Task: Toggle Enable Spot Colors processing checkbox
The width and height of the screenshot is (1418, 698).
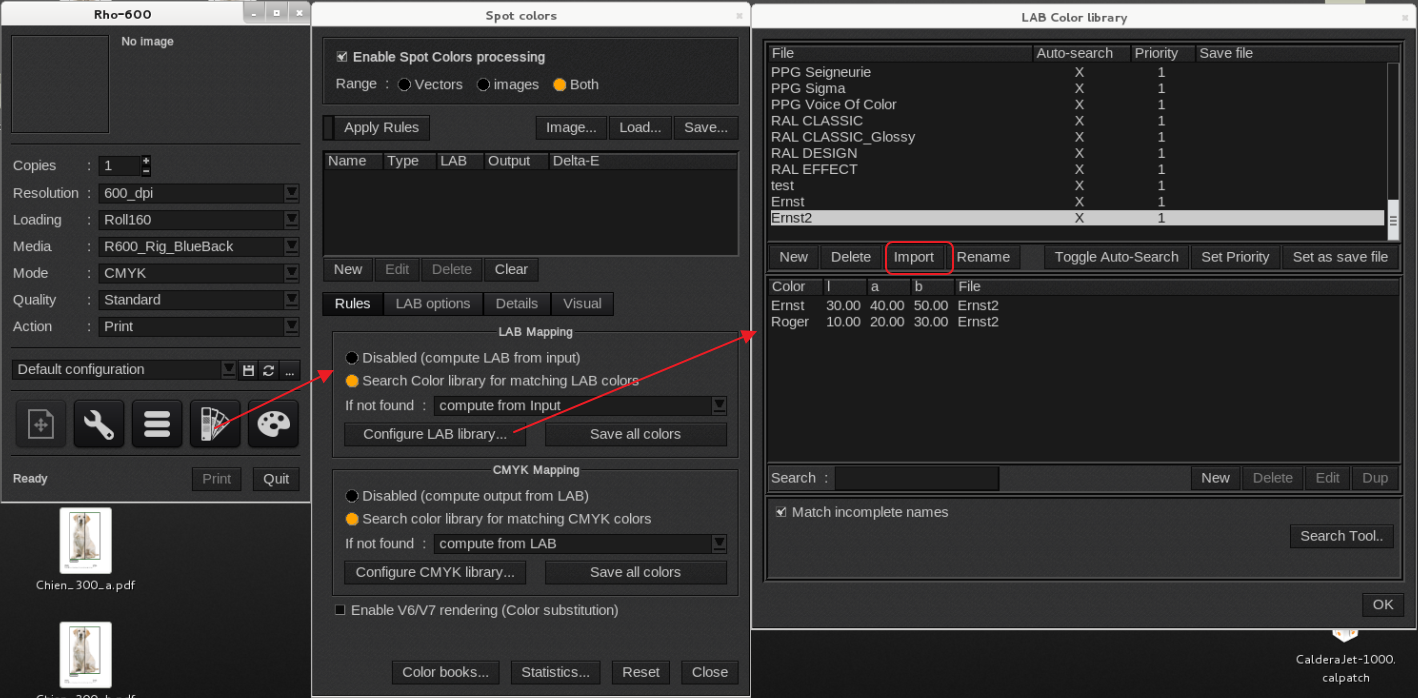Action: (x=342, y=57)
